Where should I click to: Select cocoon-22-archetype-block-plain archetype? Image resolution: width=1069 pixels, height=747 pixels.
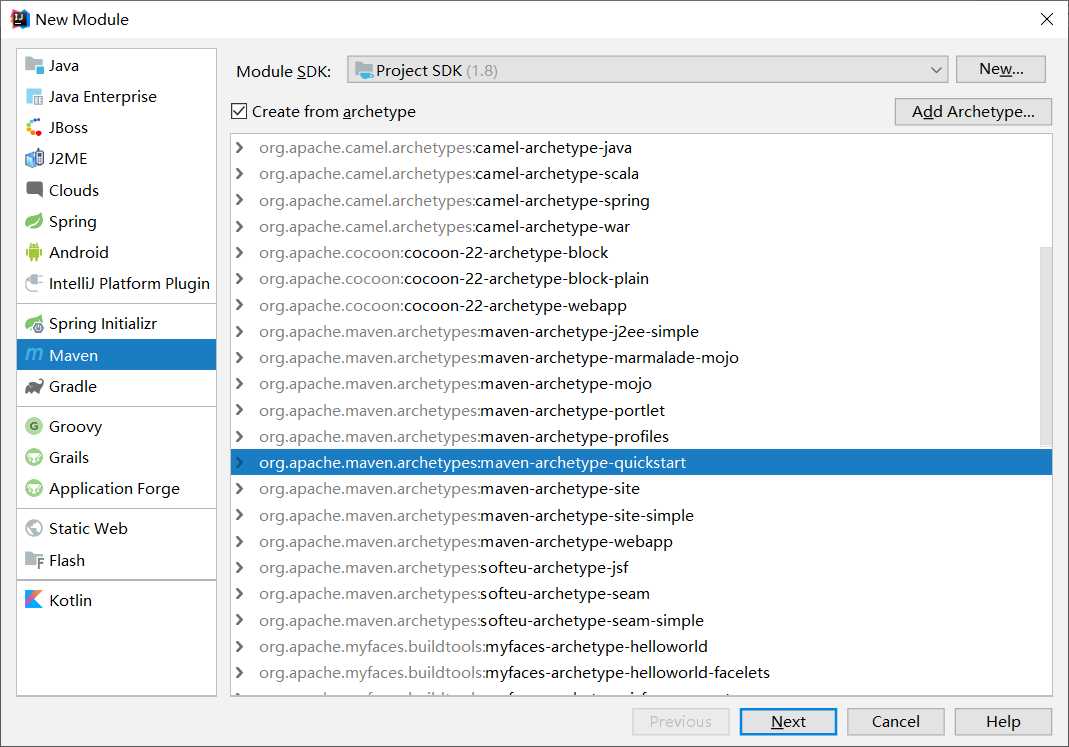pos(641,279)
